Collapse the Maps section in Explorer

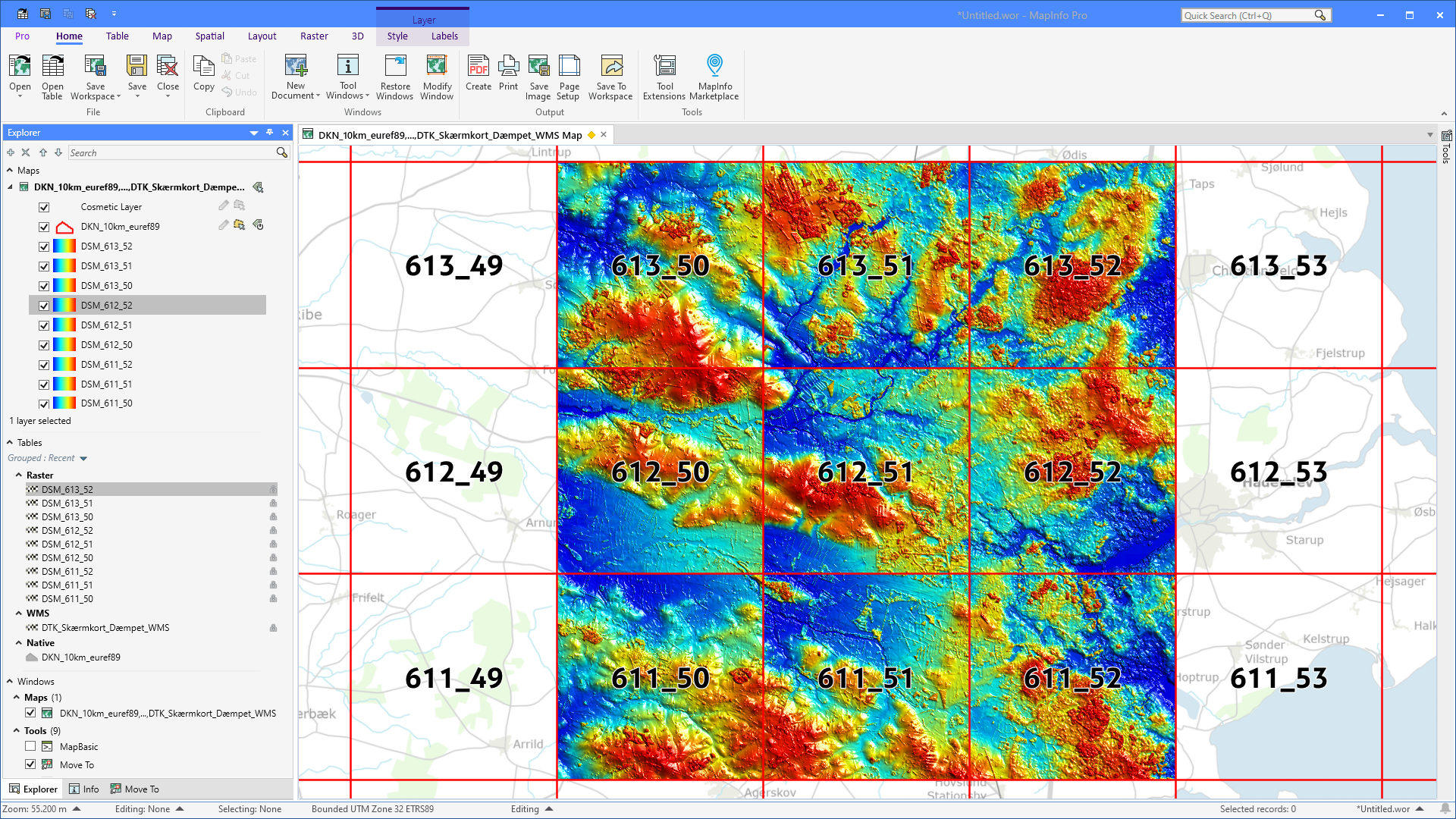10,171
